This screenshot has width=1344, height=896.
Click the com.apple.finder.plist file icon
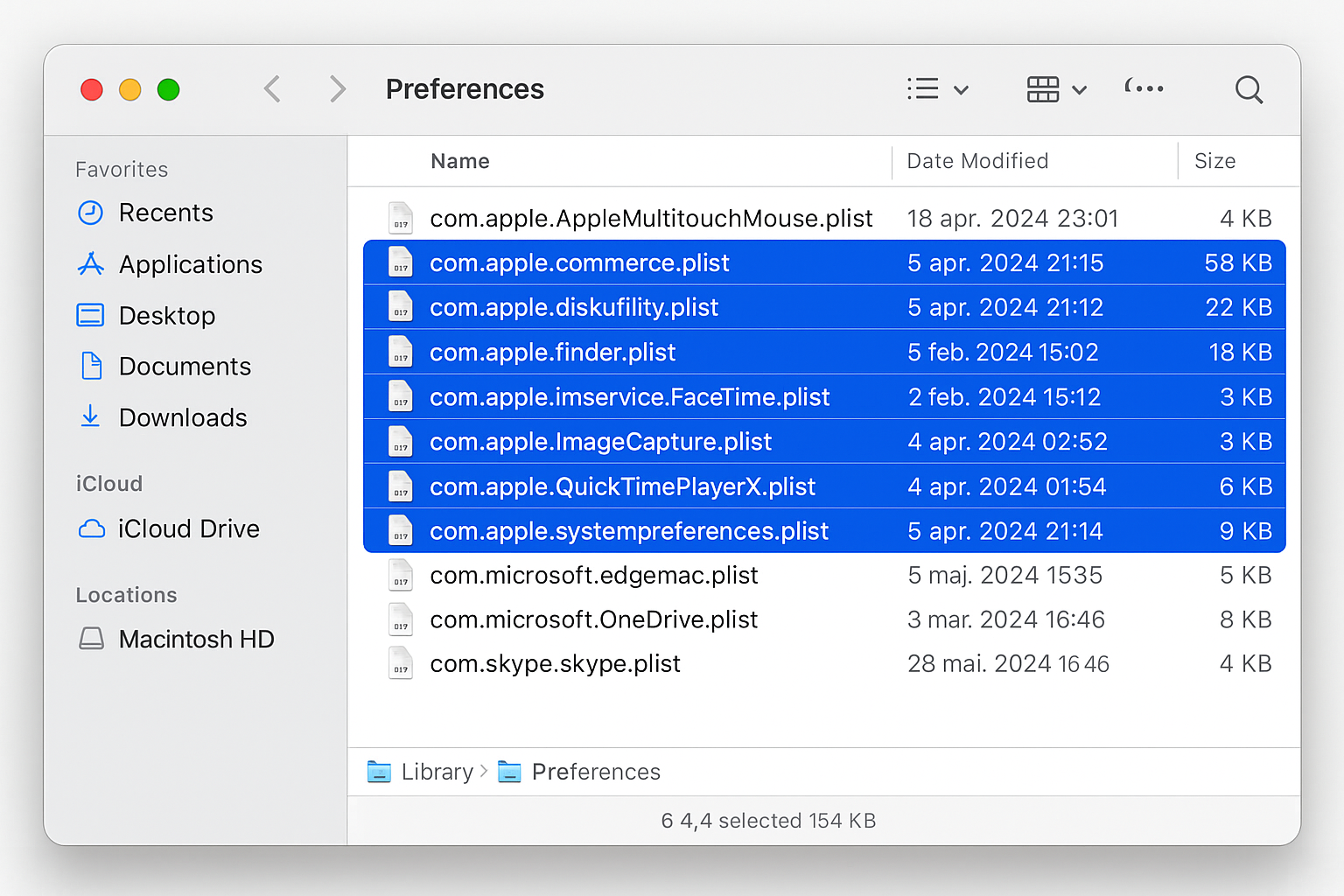tap(401, 352)
